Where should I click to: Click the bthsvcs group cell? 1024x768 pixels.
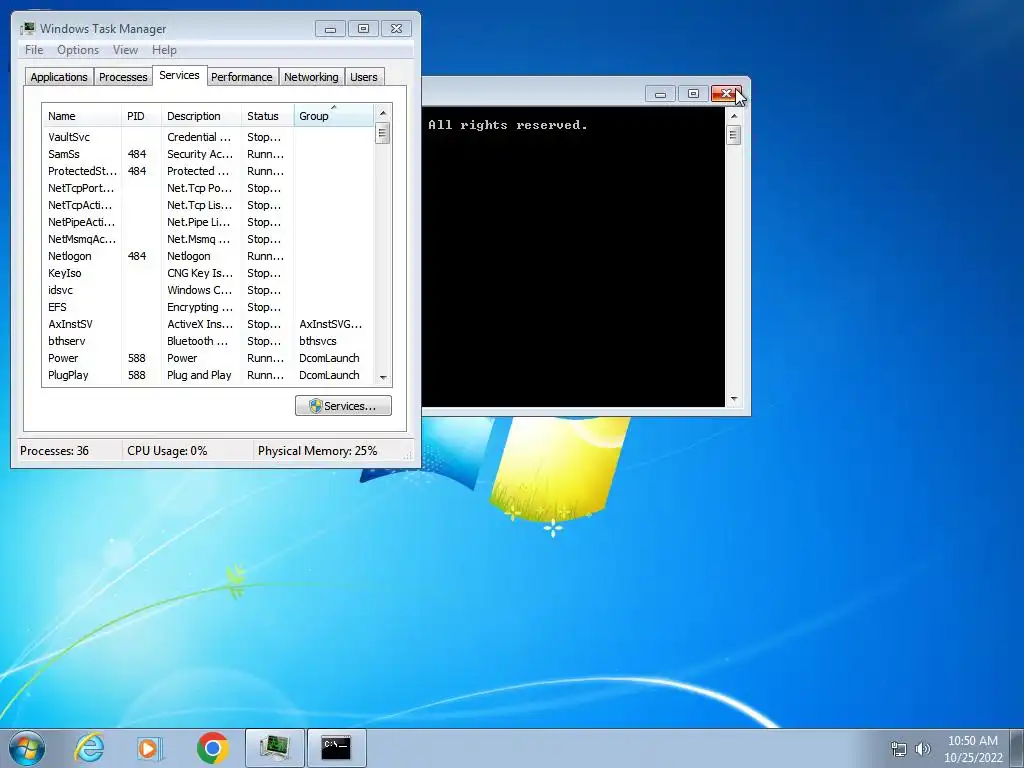[318, 341]
